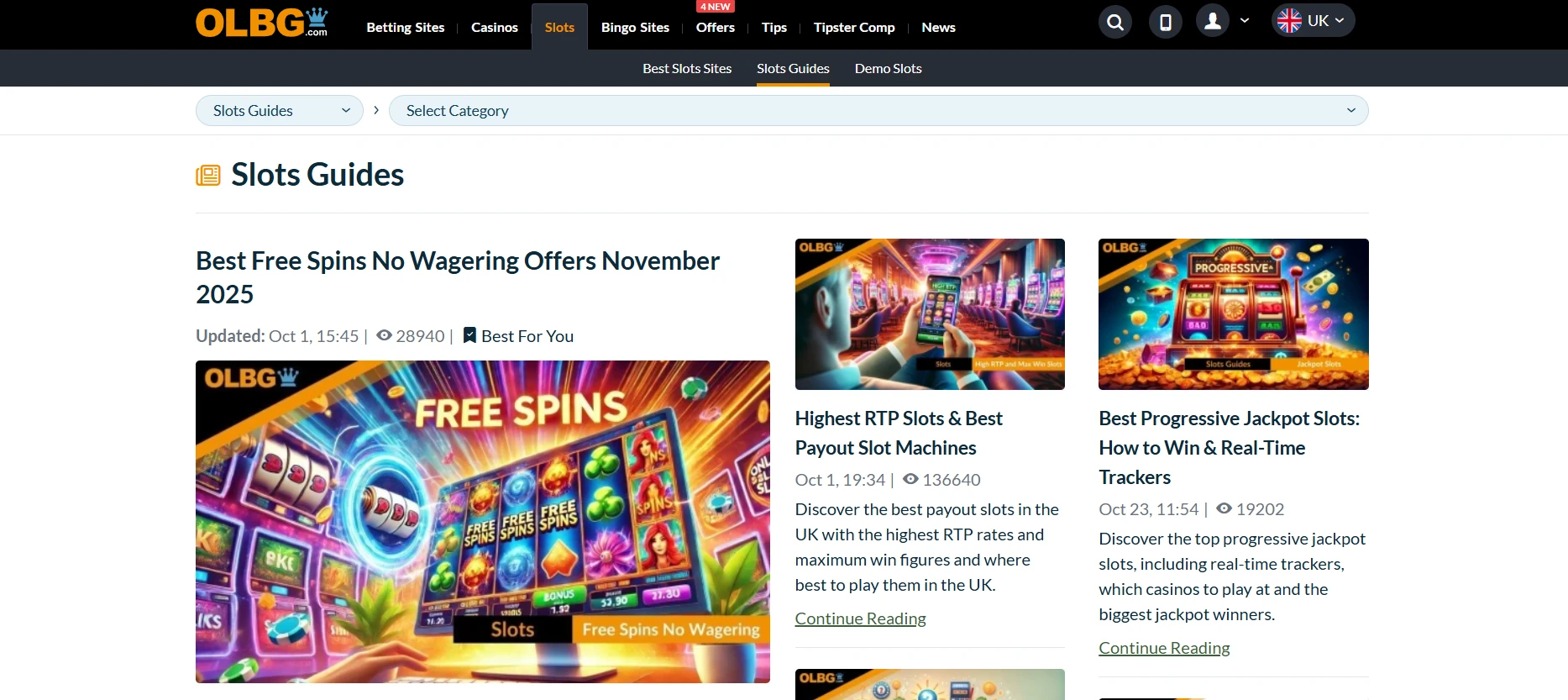Open the Free Spins article image

[x=483, y=521]
